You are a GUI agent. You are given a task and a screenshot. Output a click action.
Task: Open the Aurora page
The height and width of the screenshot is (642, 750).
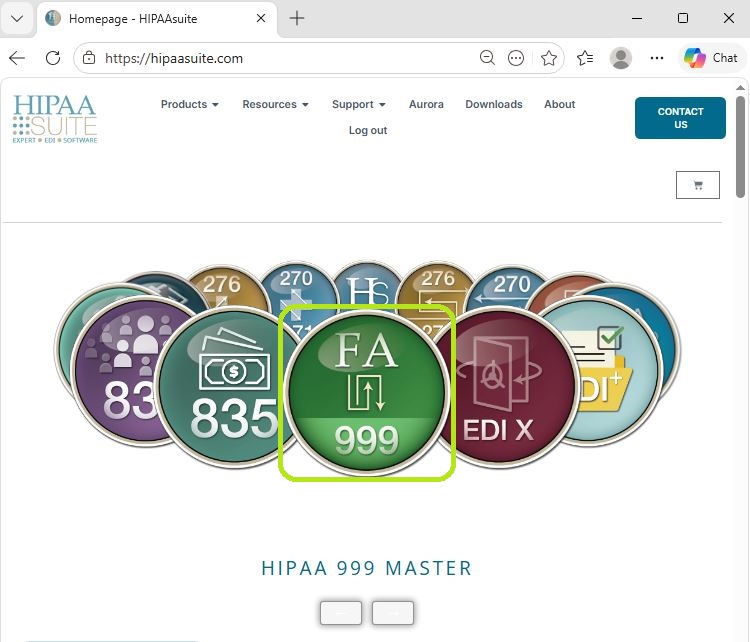[426, 104]
